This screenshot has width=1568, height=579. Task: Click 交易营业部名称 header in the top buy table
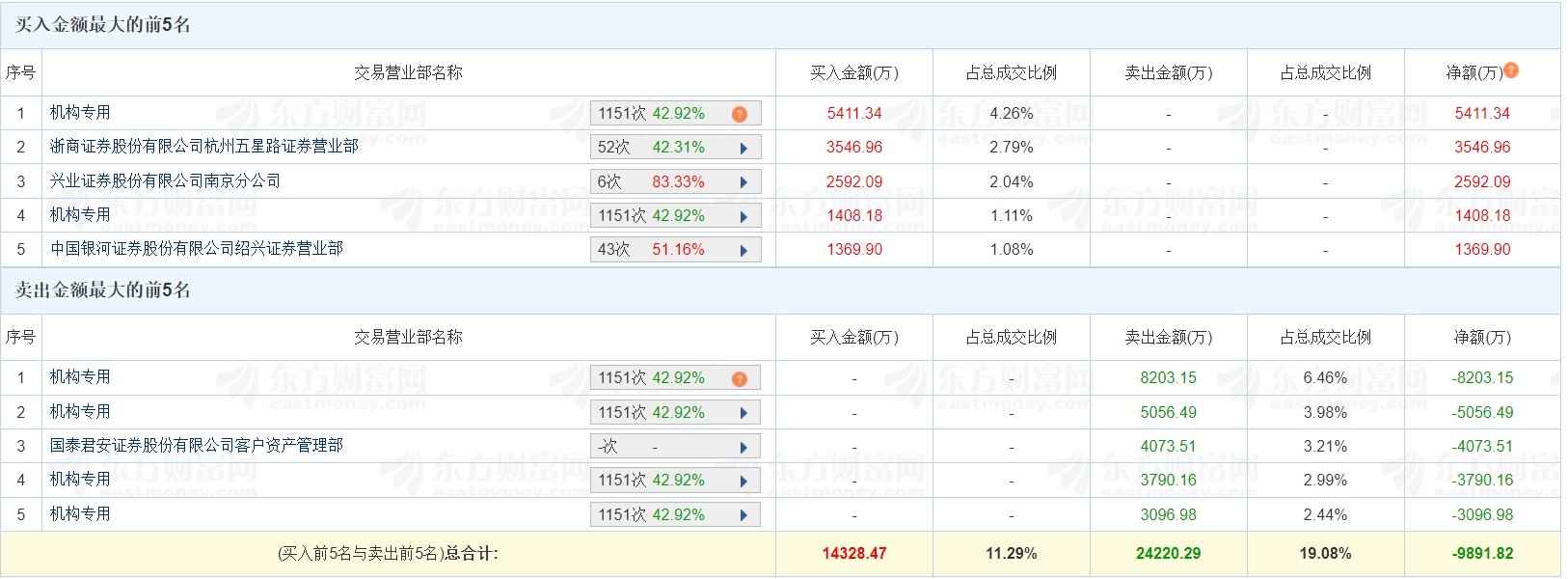408,72
